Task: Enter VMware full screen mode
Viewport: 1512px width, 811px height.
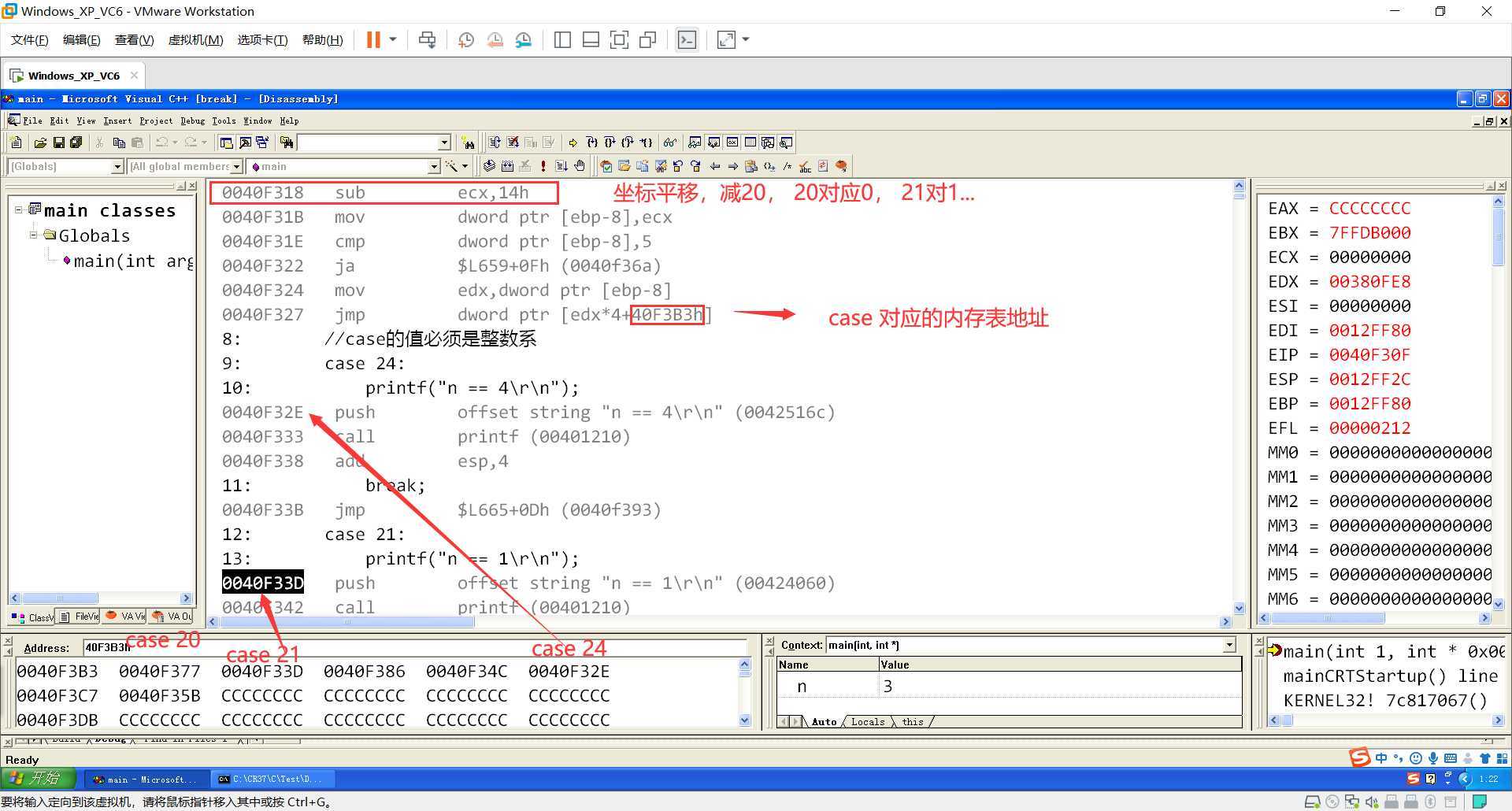Action: pos(619,39)
